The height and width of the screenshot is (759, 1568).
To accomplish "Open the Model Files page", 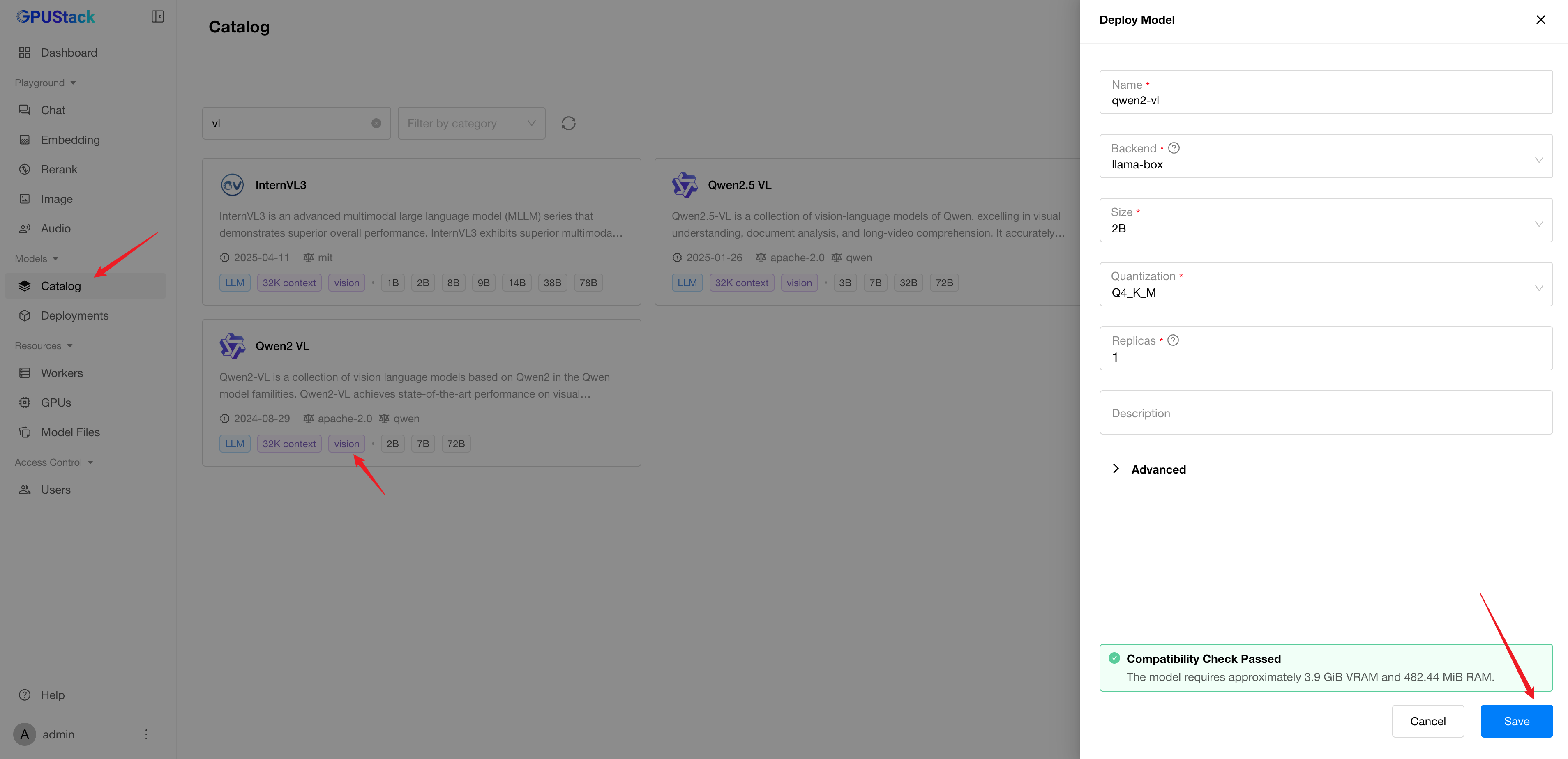I will 70,432.
